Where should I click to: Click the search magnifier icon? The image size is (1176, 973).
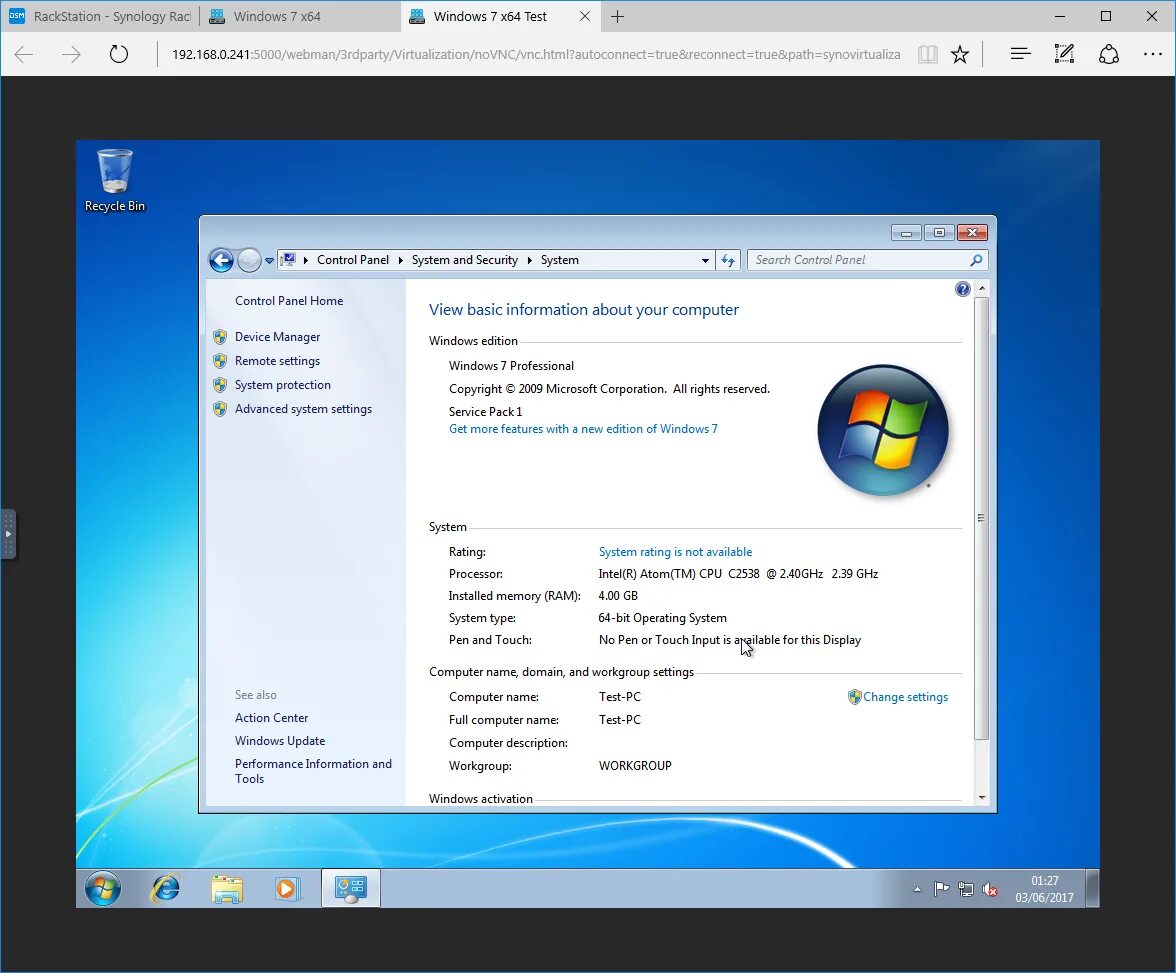[976, 260]
